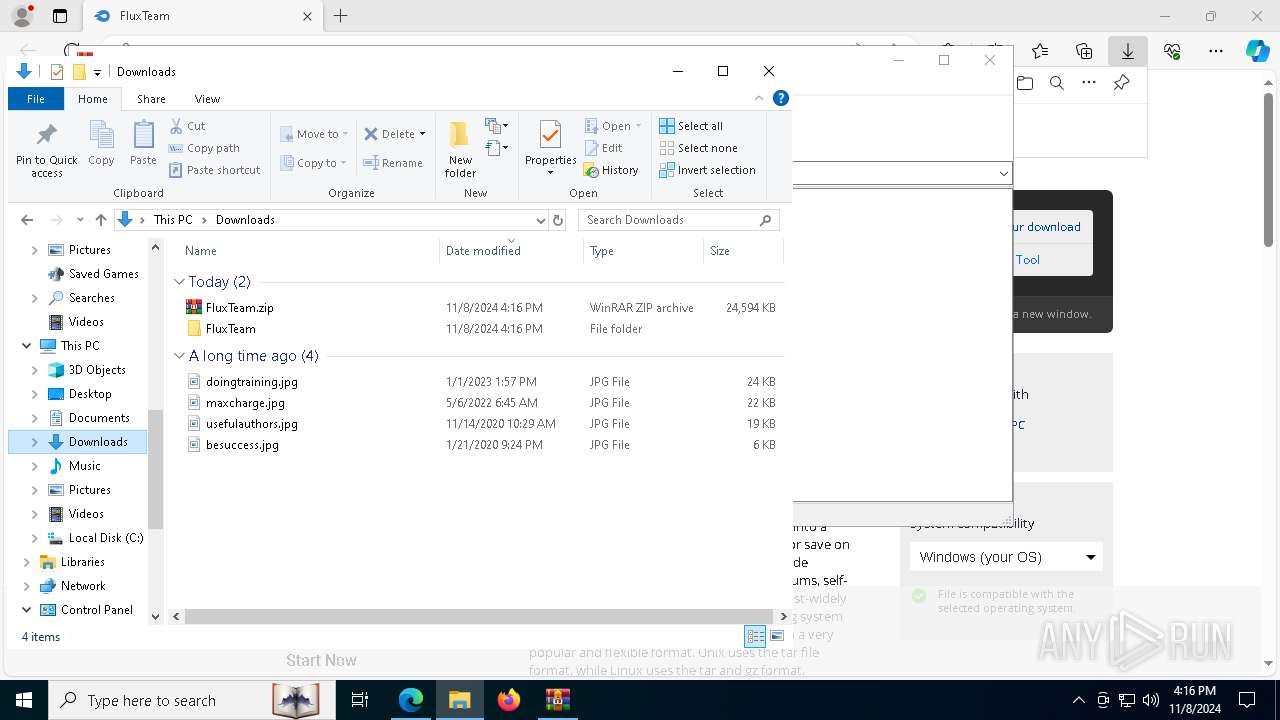
Task: Collapse This PC tree node
Action: 26,346
